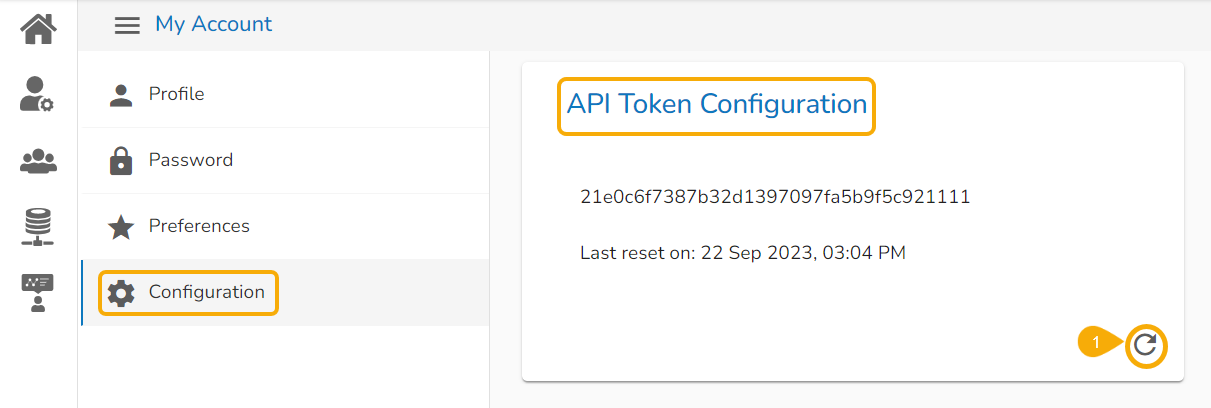Click the gear icon beside Configuration
Viewport: 1211px width, 408px height.
pyautogui.click(x=121, y=293)
